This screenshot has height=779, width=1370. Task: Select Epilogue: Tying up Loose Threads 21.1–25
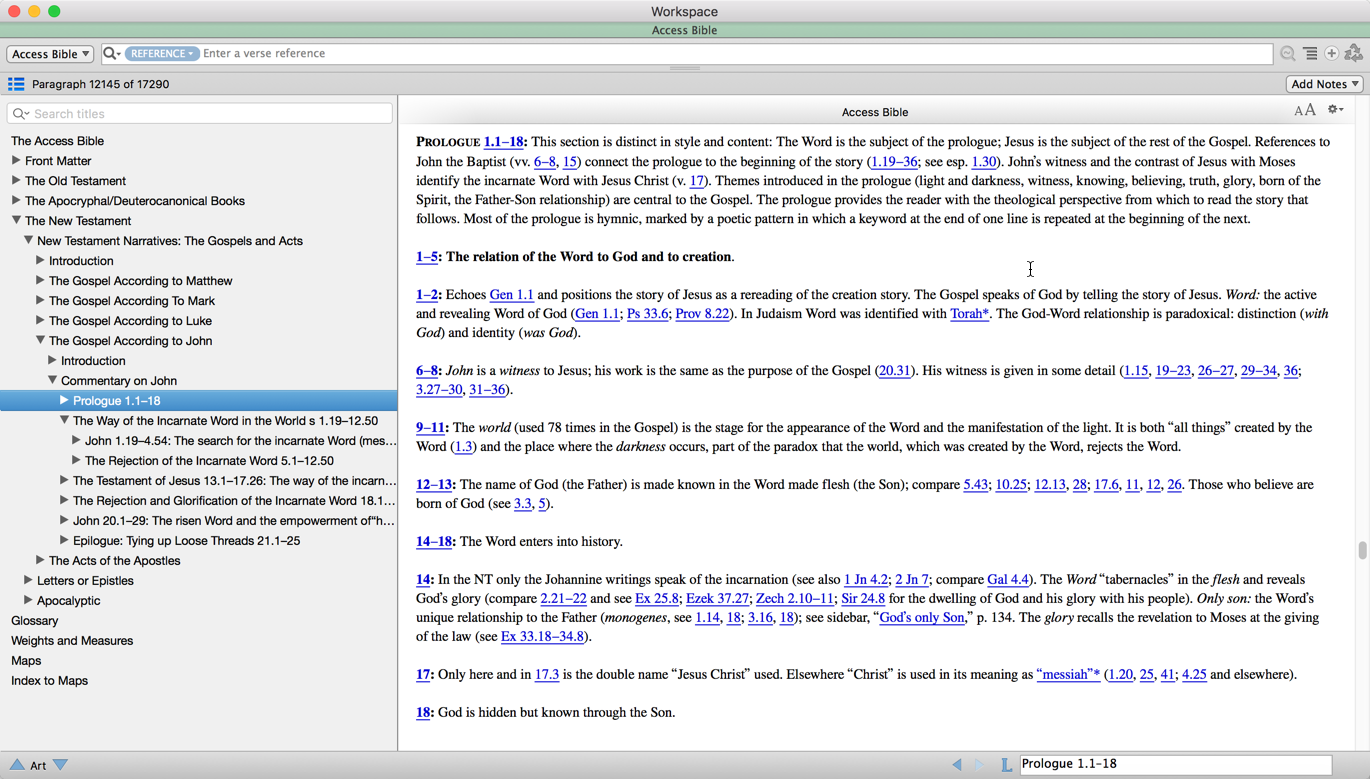pyautogui.click(x=186, y=541)
